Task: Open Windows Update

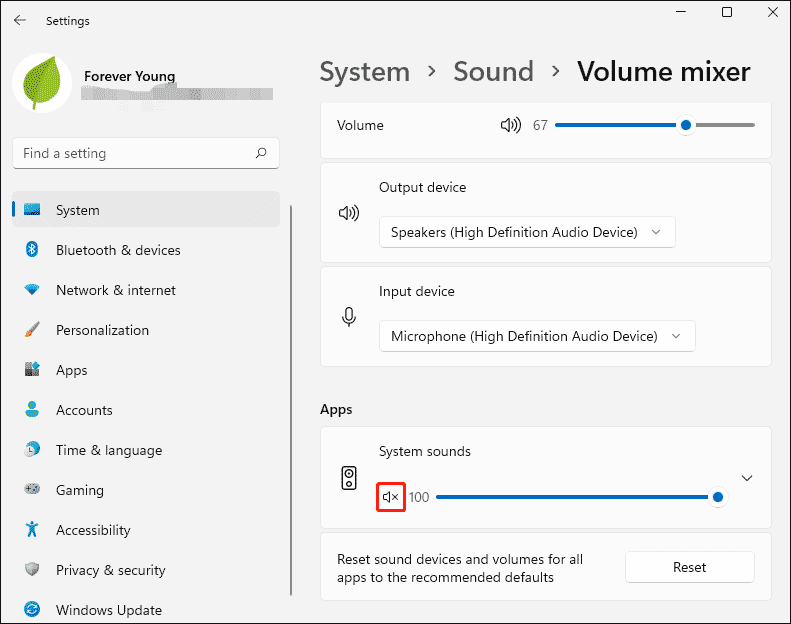Action: pos(146,610)
